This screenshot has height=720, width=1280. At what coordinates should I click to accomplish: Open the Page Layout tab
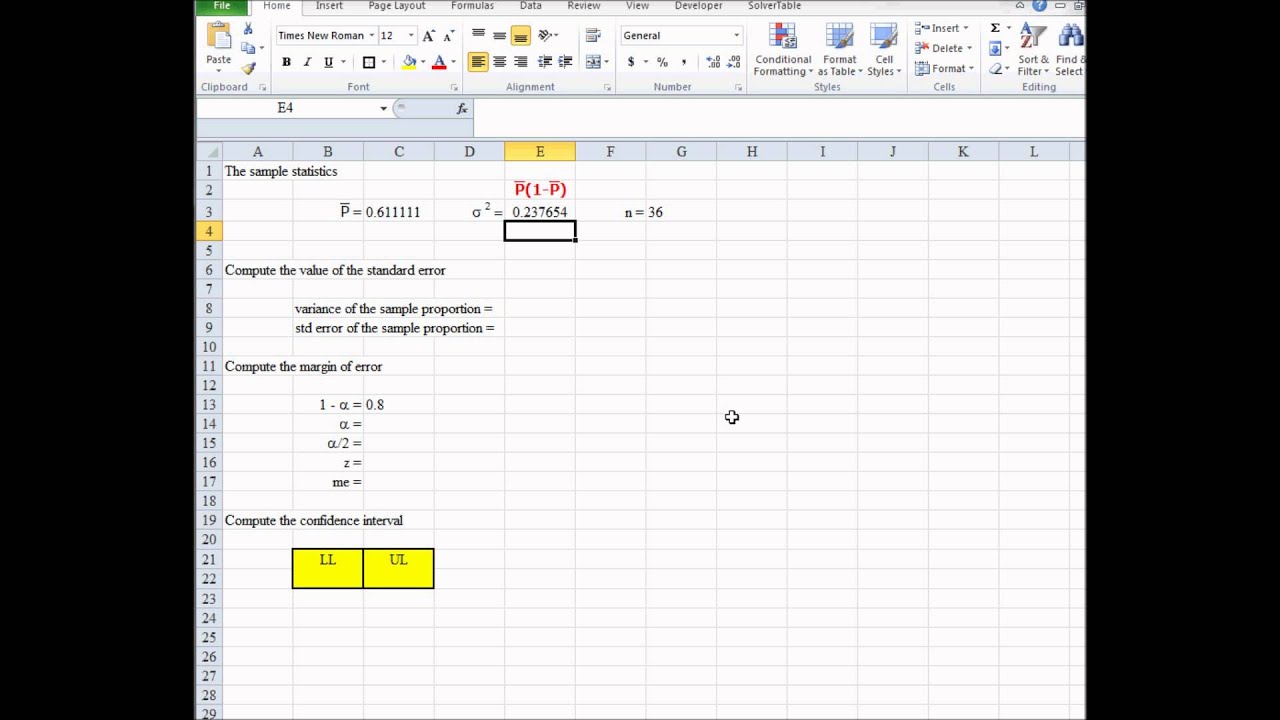[x=396, y=6]
